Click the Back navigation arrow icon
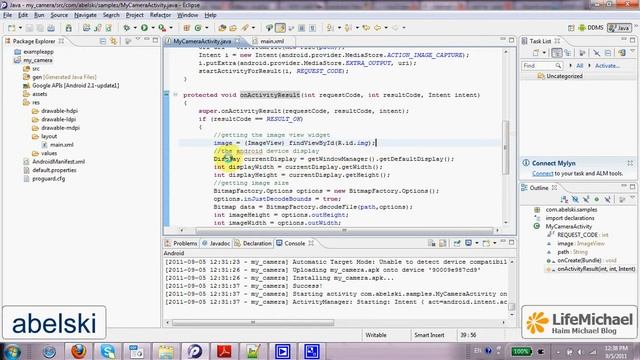This screenshot has width=640, height=360. click(x=377, y=28)
